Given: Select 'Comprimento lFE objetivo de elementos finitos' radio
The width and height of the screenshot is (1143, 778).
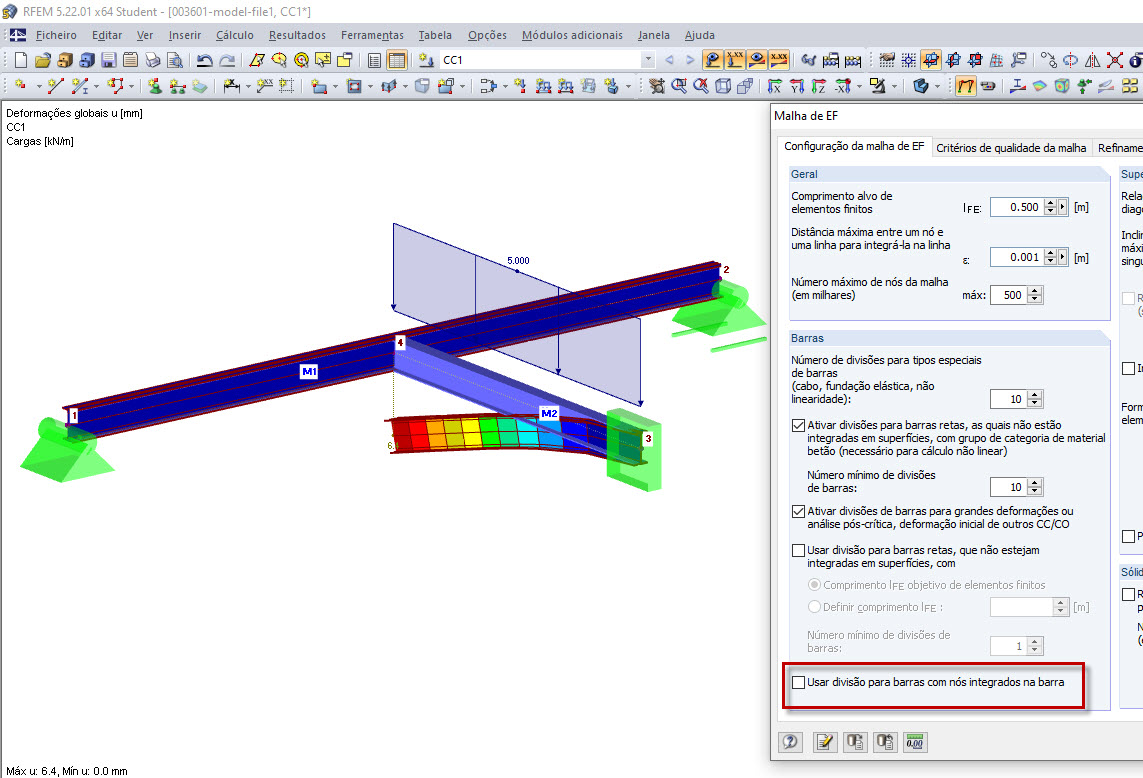Looking at the screenshot, I should click(814, 585).
